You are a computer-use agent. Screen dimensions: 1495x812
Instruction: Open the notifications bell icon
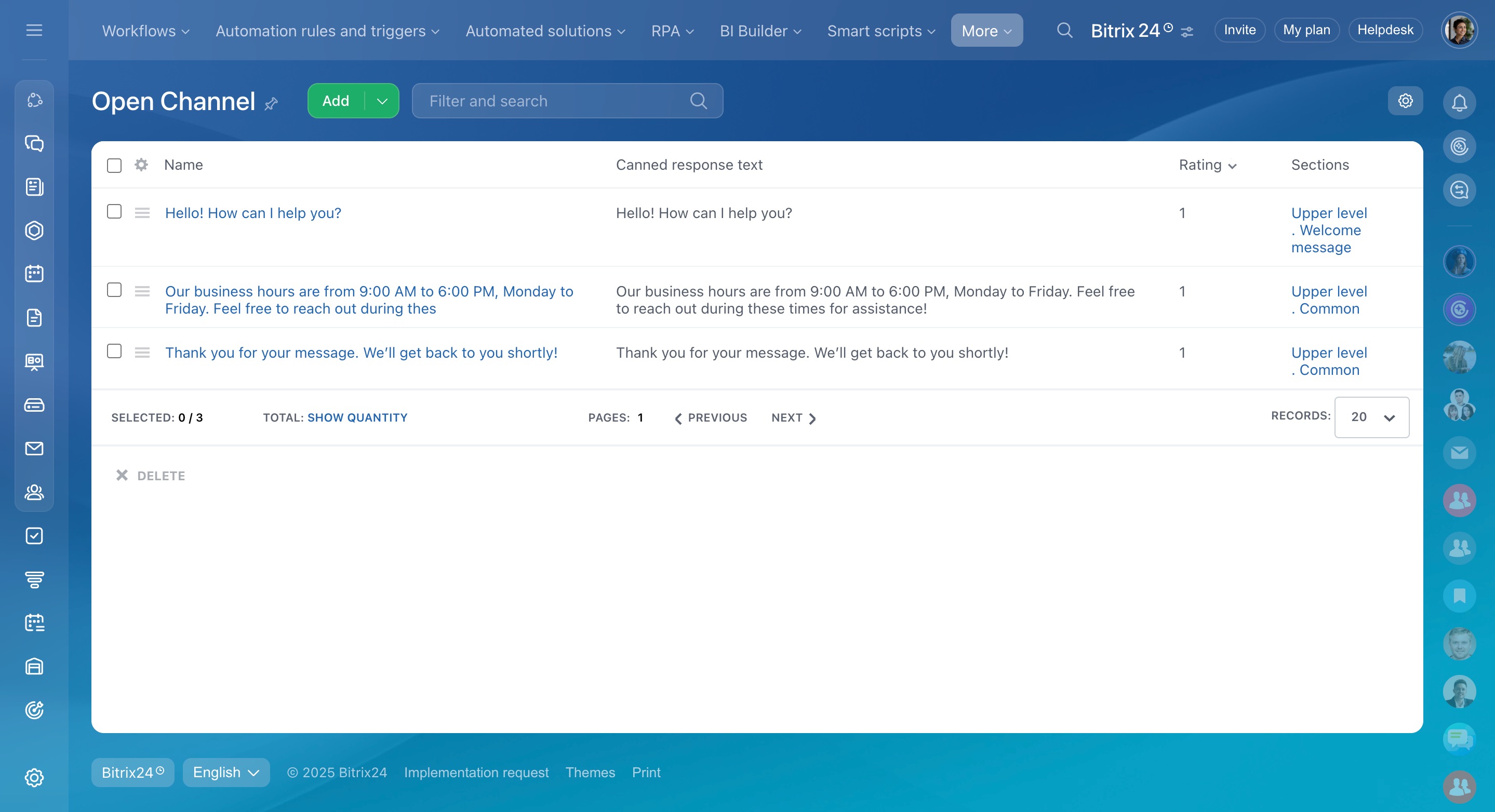pyautogui.click(x=1459, y=103)
